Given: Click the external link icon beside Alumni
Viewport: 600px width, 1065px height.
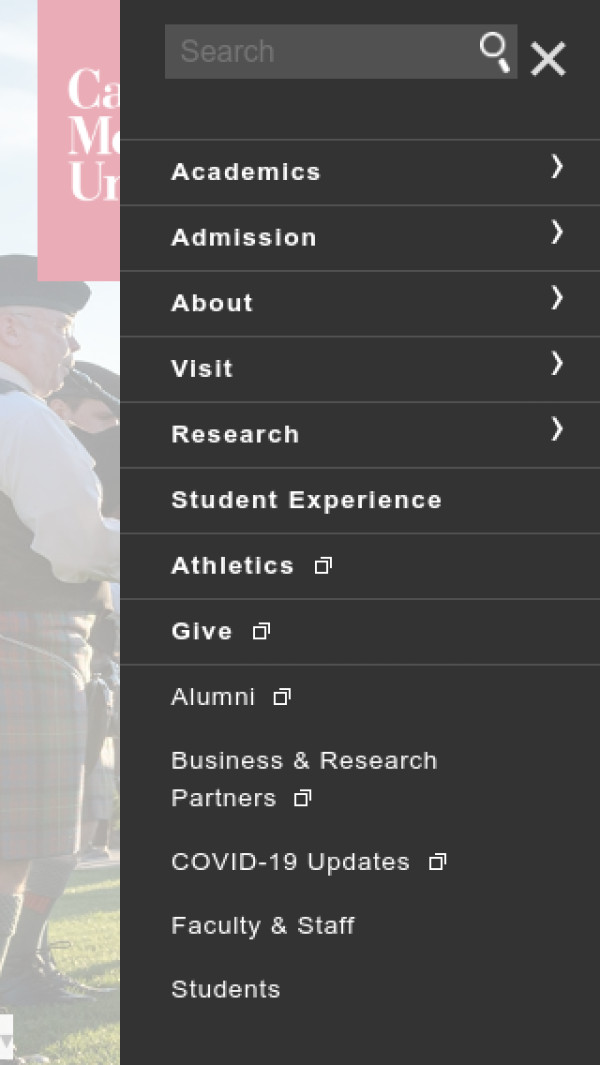Looking at the screenshot, I should coord(282,697).
